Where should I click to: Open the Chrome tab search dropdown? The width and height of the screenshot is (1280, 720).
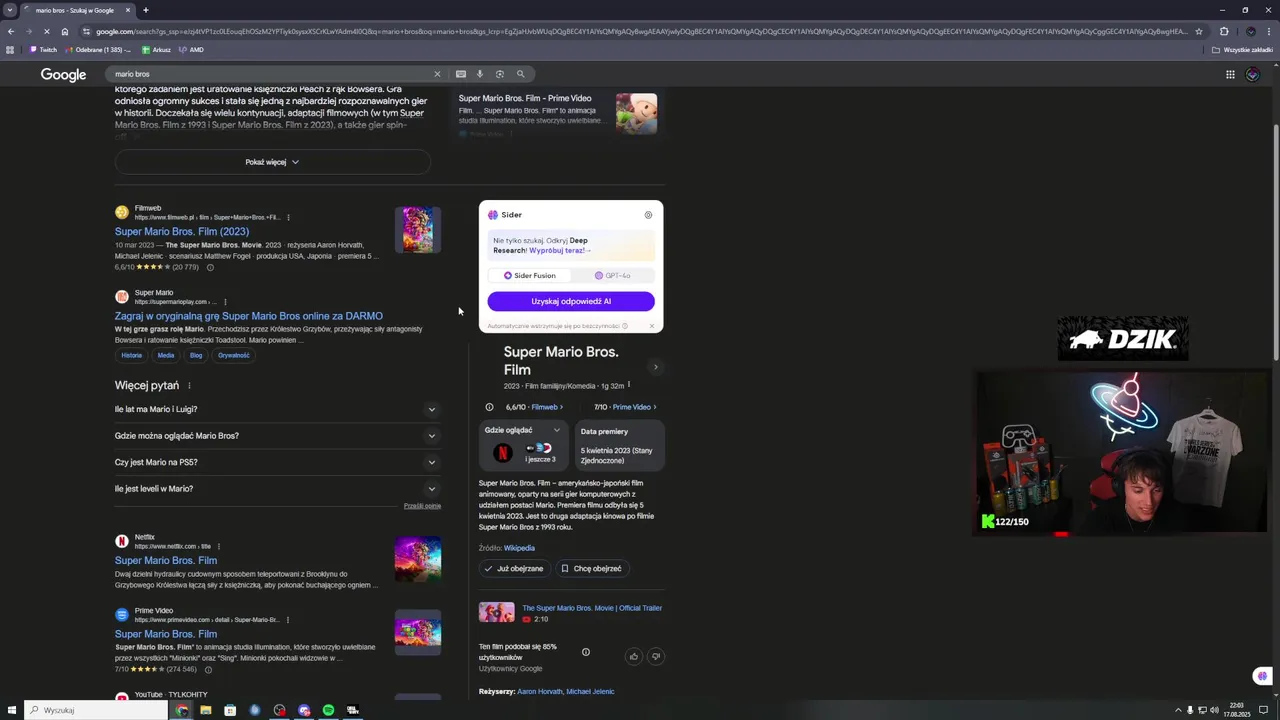coord(10,10)
